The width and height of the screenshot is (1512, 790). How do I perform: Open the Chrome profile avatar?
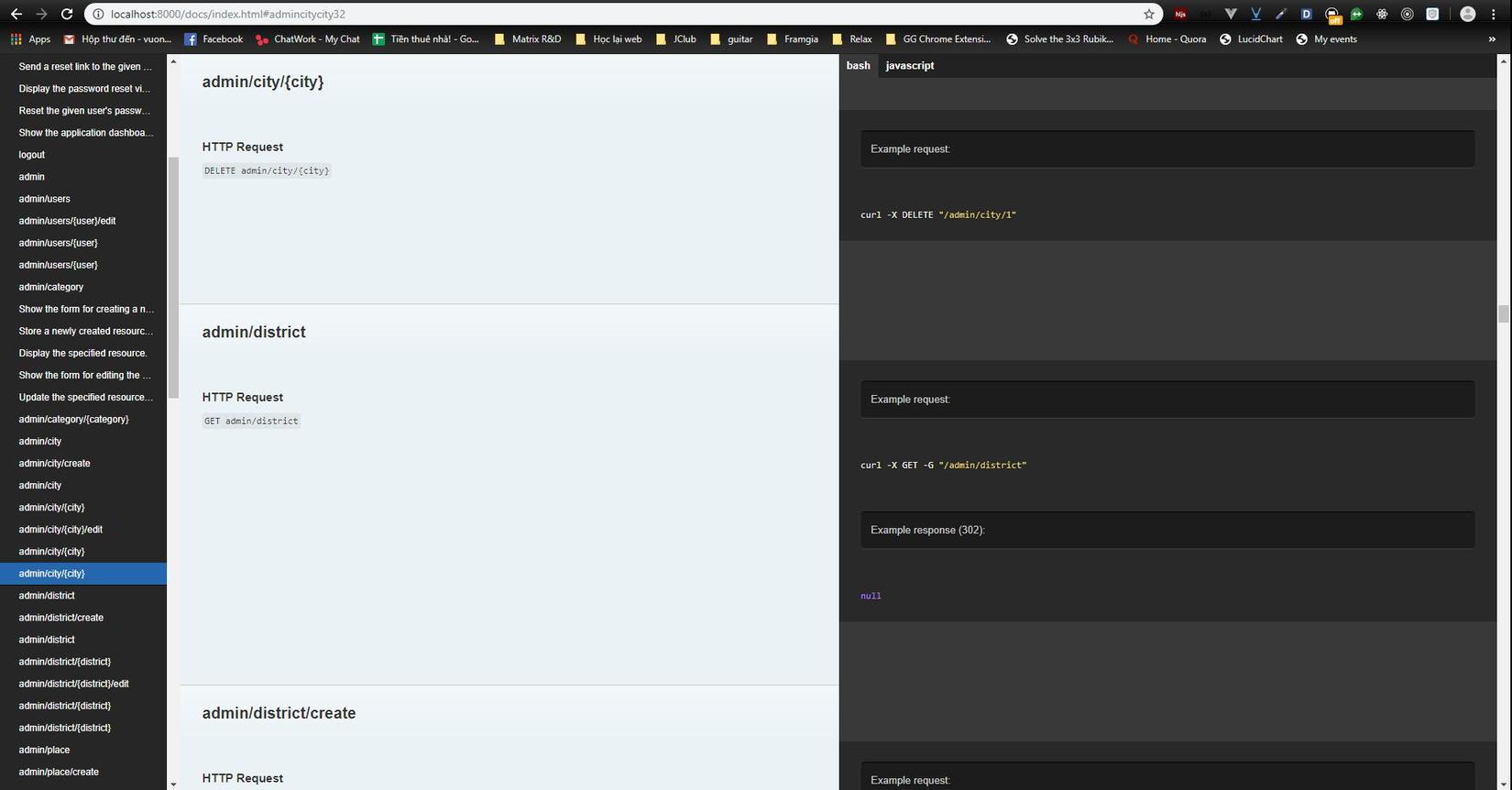[1467, 14]
